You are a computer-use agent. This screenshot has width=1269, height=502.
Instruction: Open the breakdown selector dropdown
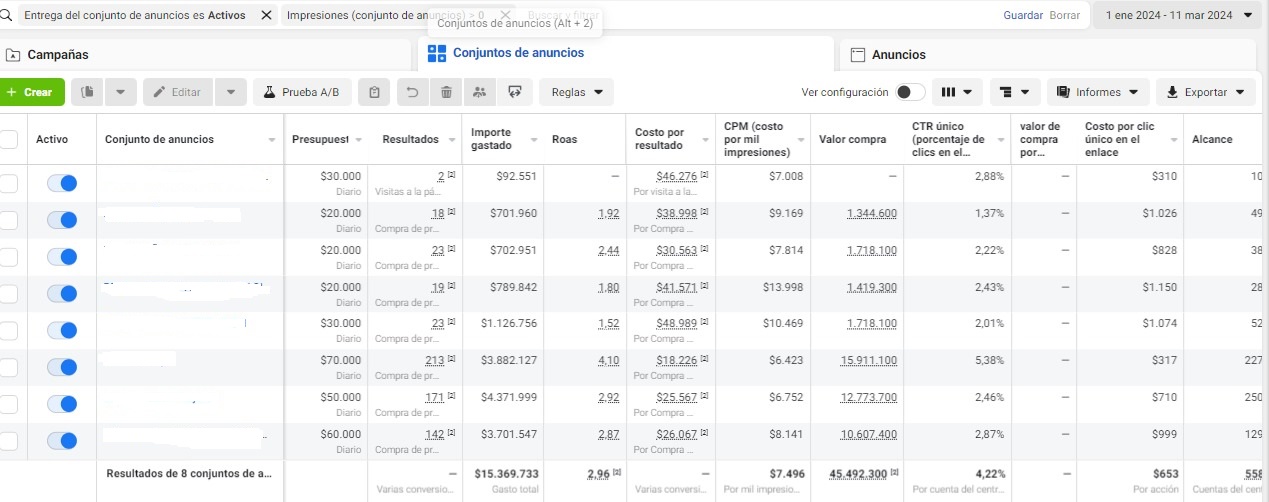(x=1015, y=92)
